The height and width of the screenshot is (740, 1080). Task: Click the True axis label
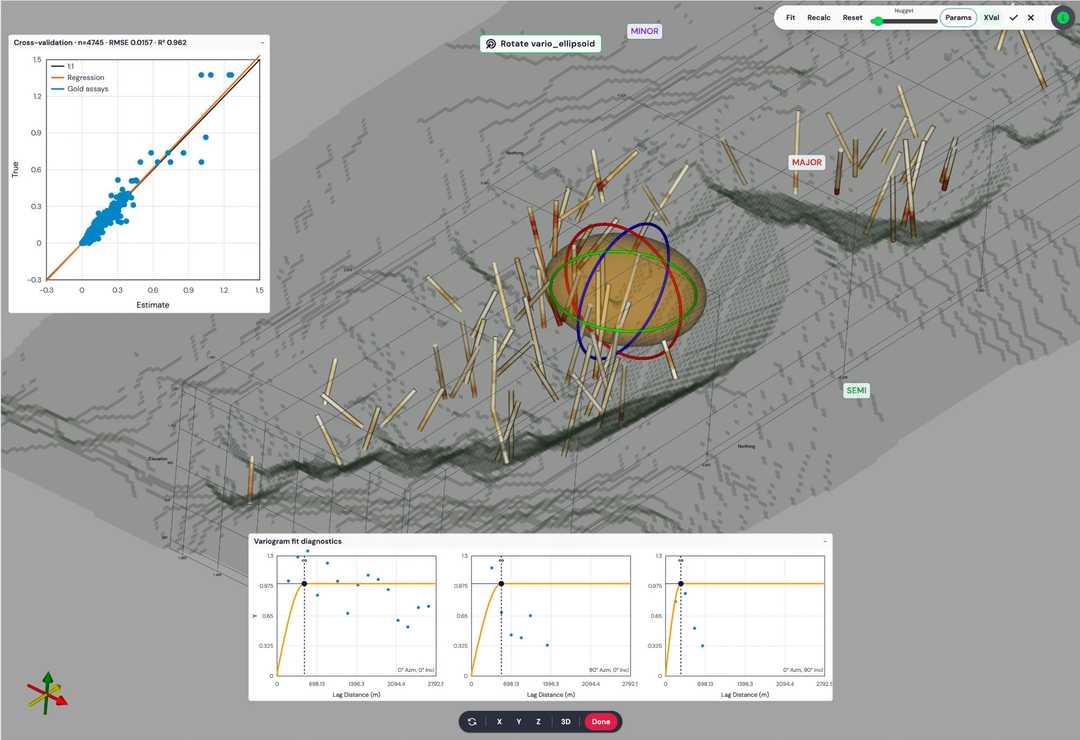click(14, 169)
